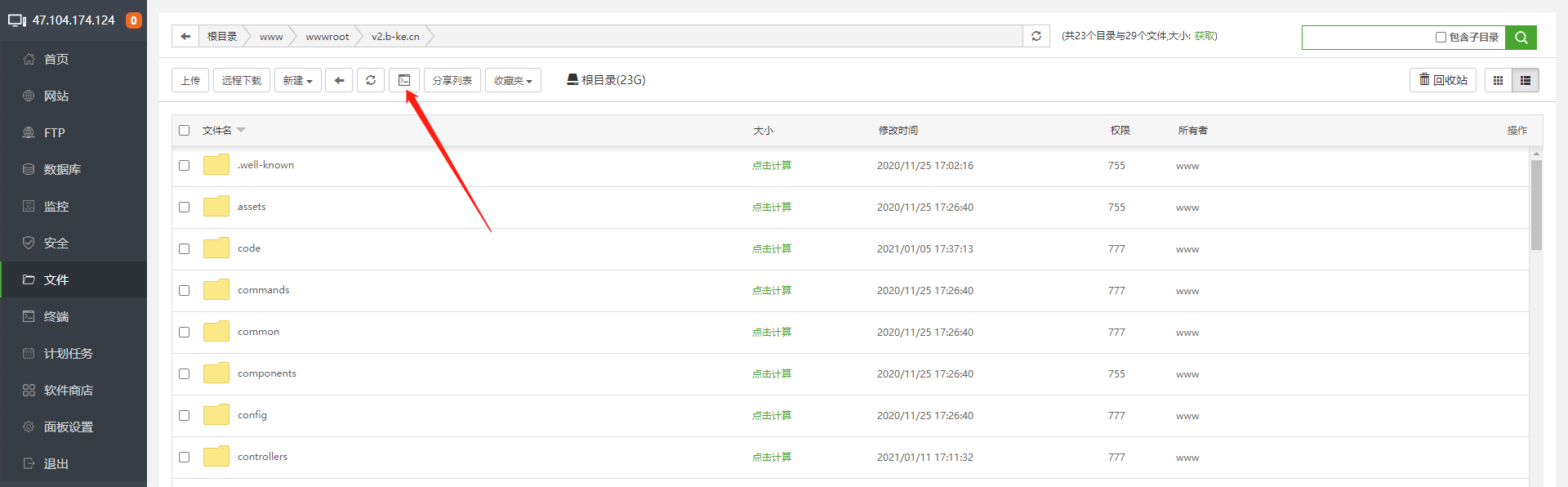
Task: Open the terminal icon button in toolbar
Action: click(x=404, y=80)
